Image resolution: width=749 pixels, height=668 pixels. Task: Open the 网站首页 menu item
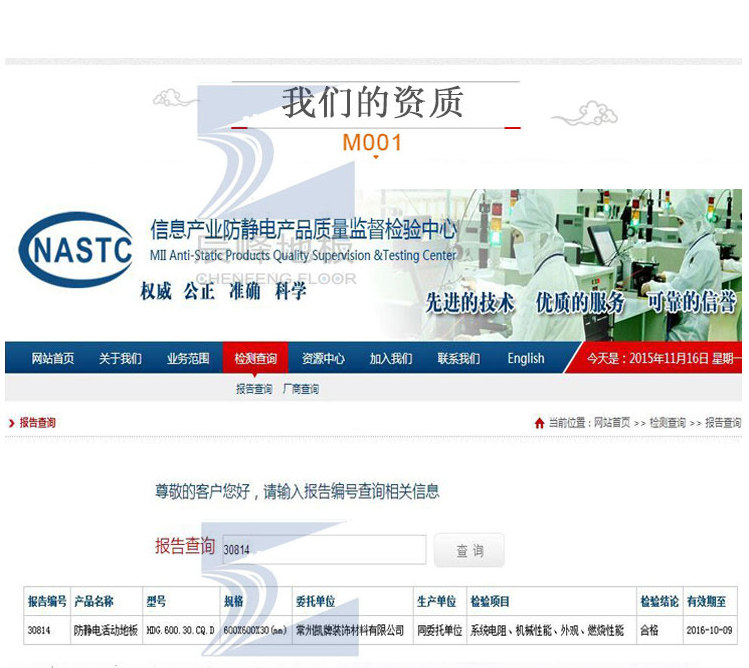tap(53, 358)
